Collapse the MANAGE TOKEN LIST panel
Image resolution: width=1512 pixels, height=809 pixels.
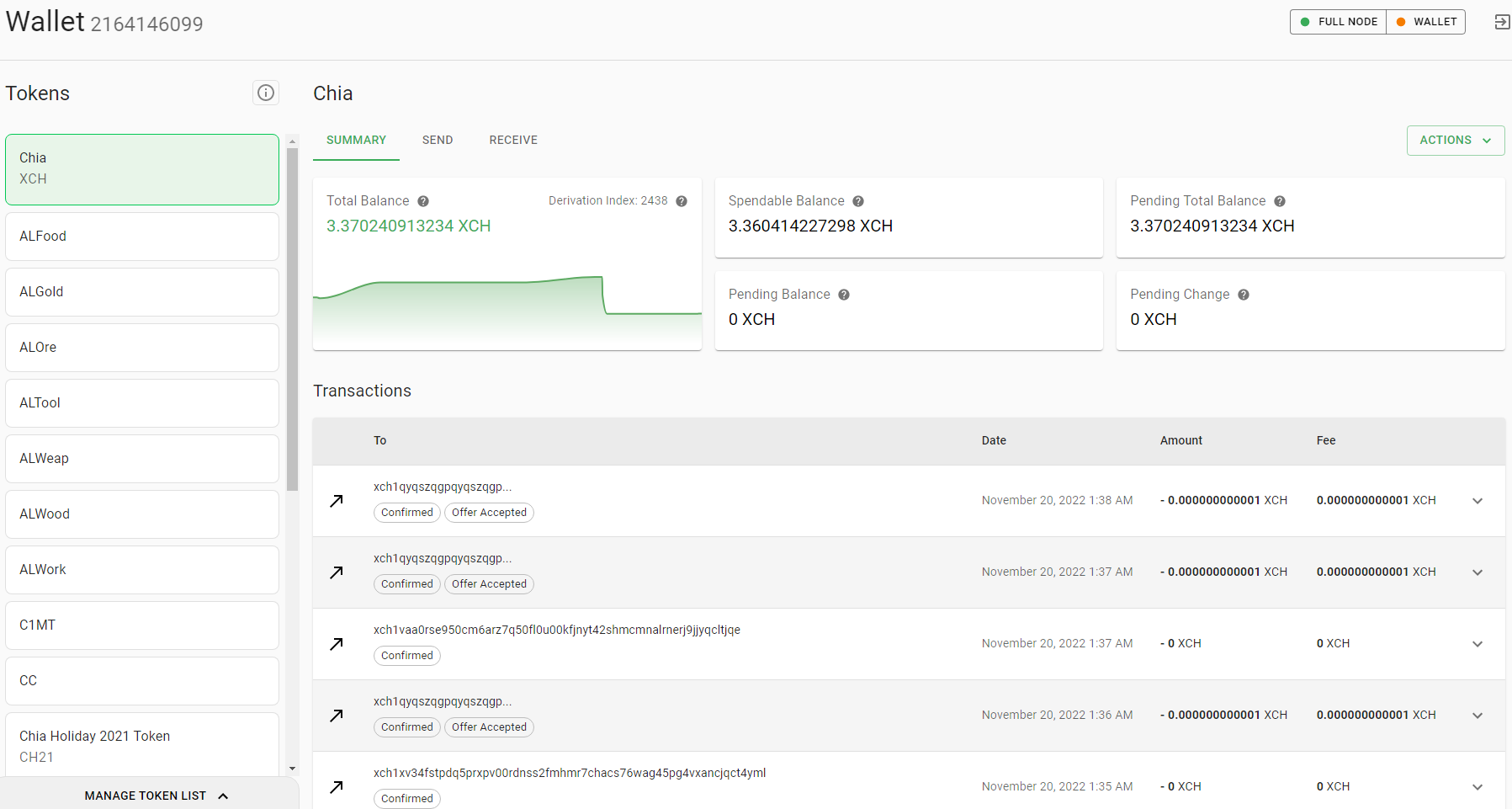157,795
